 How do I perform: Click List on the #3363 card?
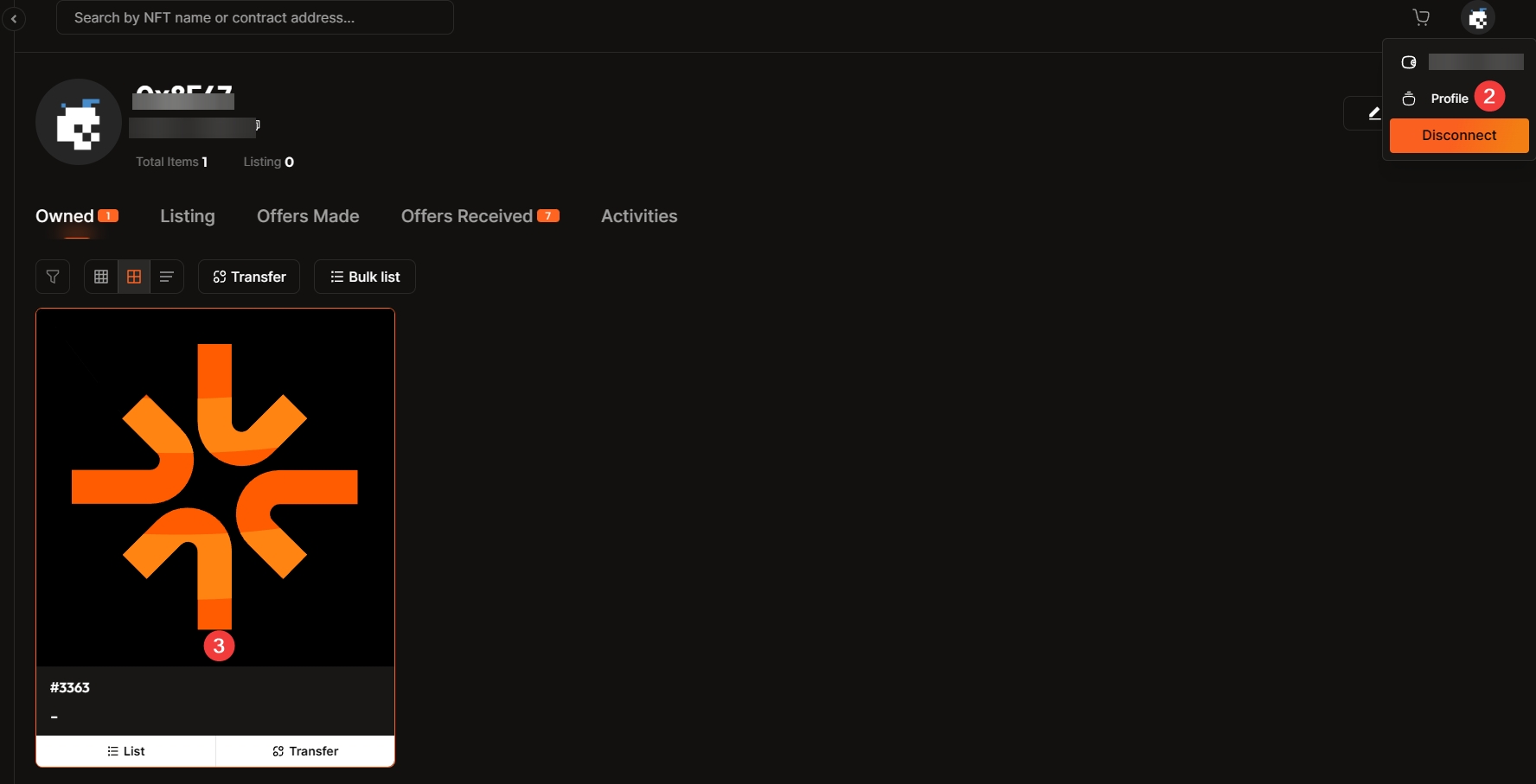[x=126, y=751]
